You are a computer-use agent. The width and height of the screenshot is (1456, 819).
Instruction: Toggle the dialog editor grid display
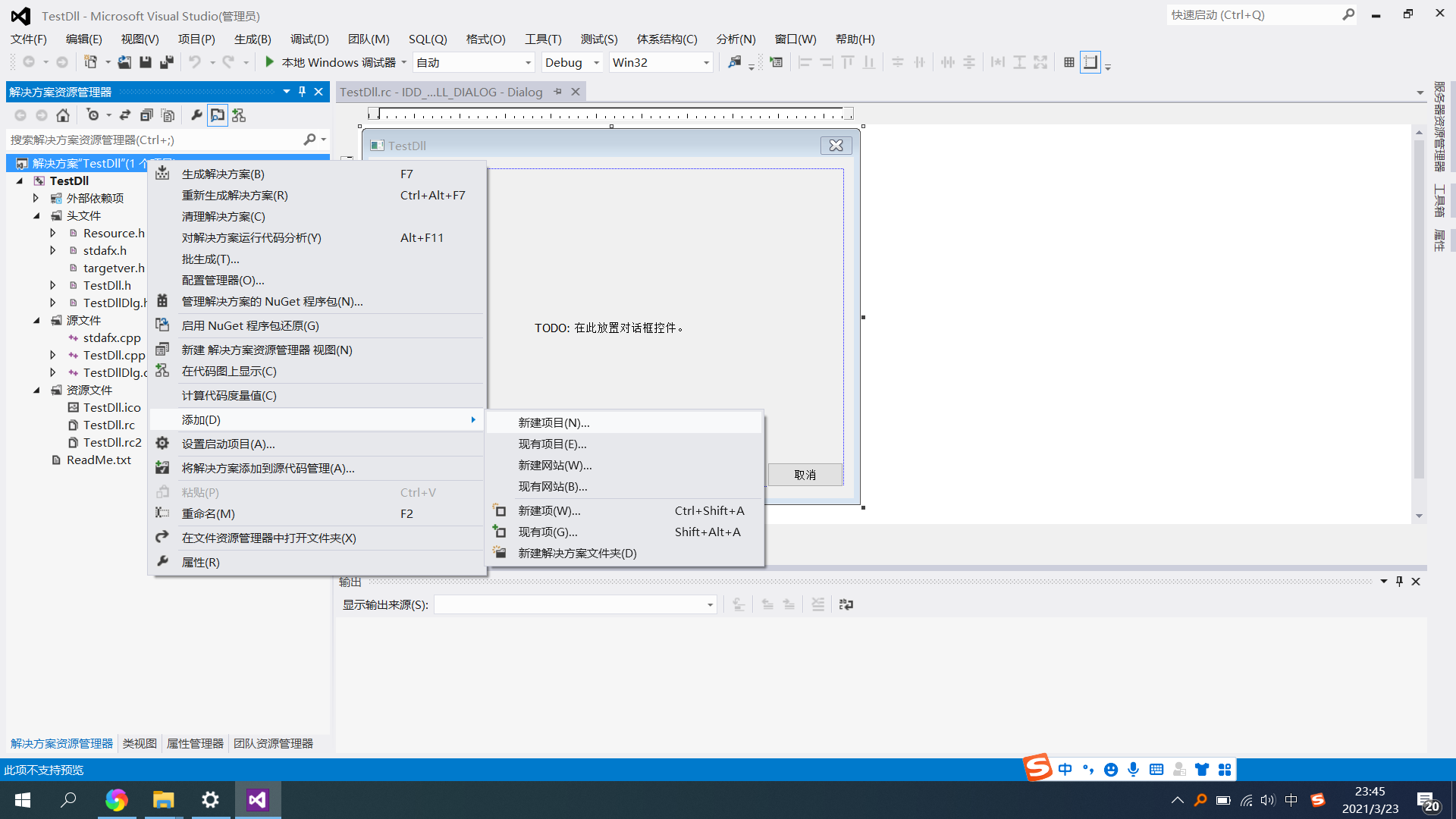(1068, 62)
